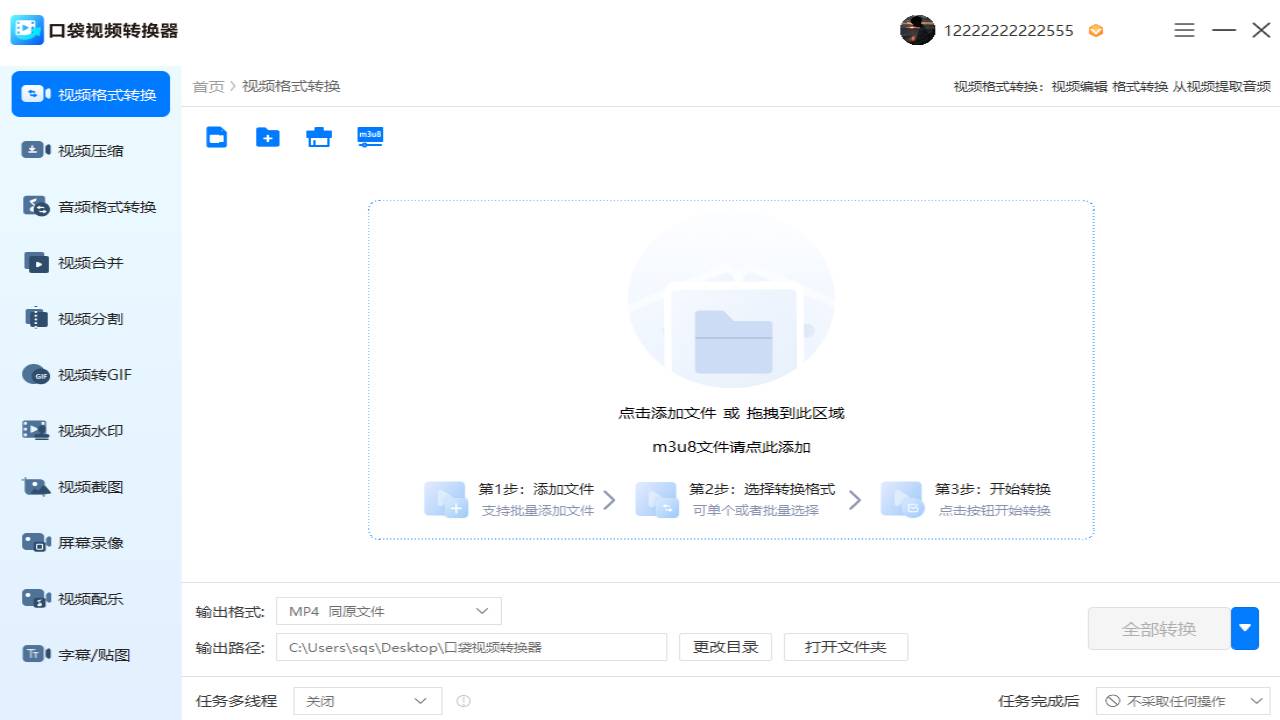Open the 视频压缩 tool in the sidebar
Viewport: 1280px width, 720px height.
(x=90, y=150)
